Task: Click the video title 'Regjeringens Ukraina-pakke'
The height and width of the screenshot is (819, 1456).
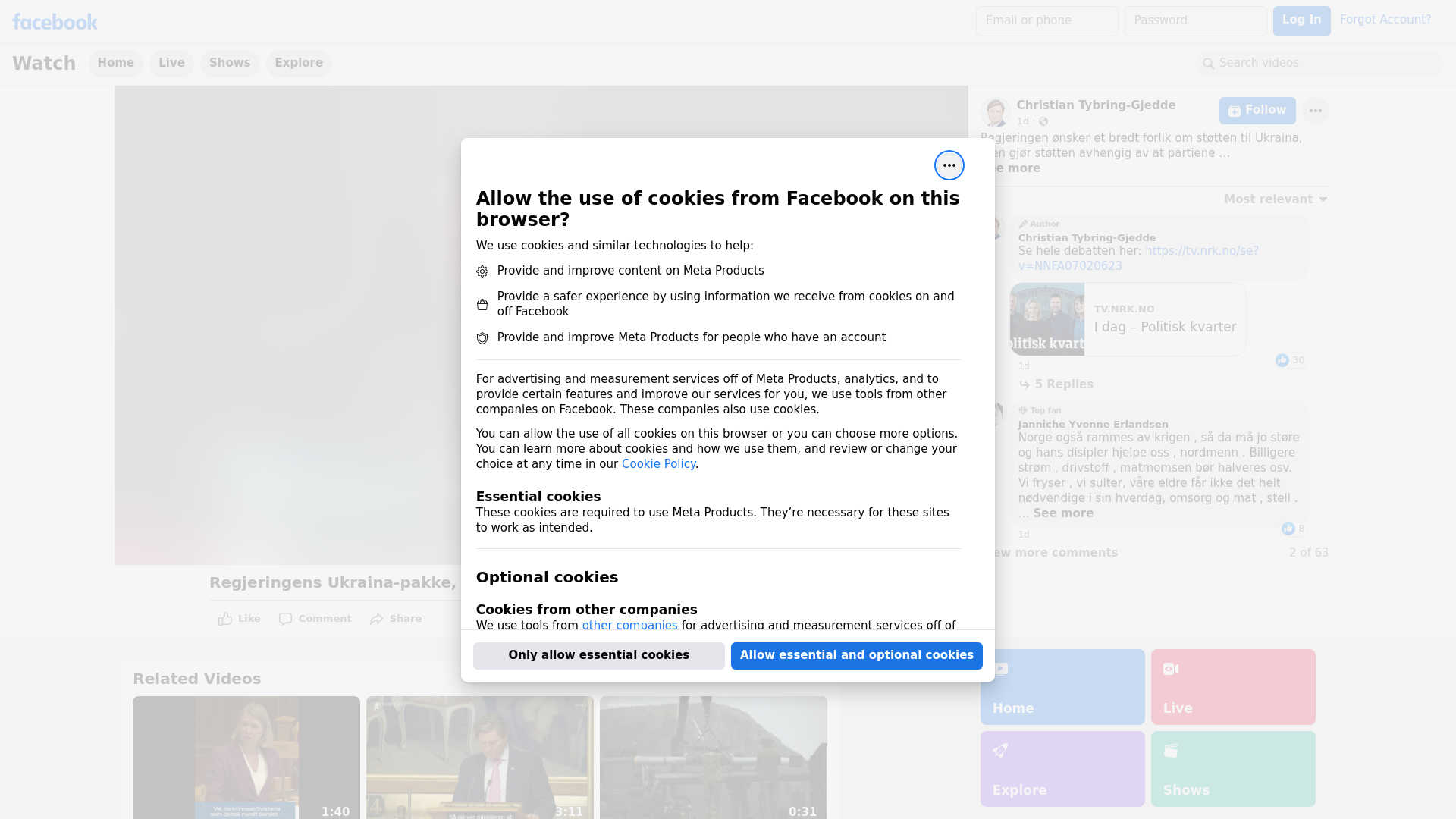Action: coord(333,583)
